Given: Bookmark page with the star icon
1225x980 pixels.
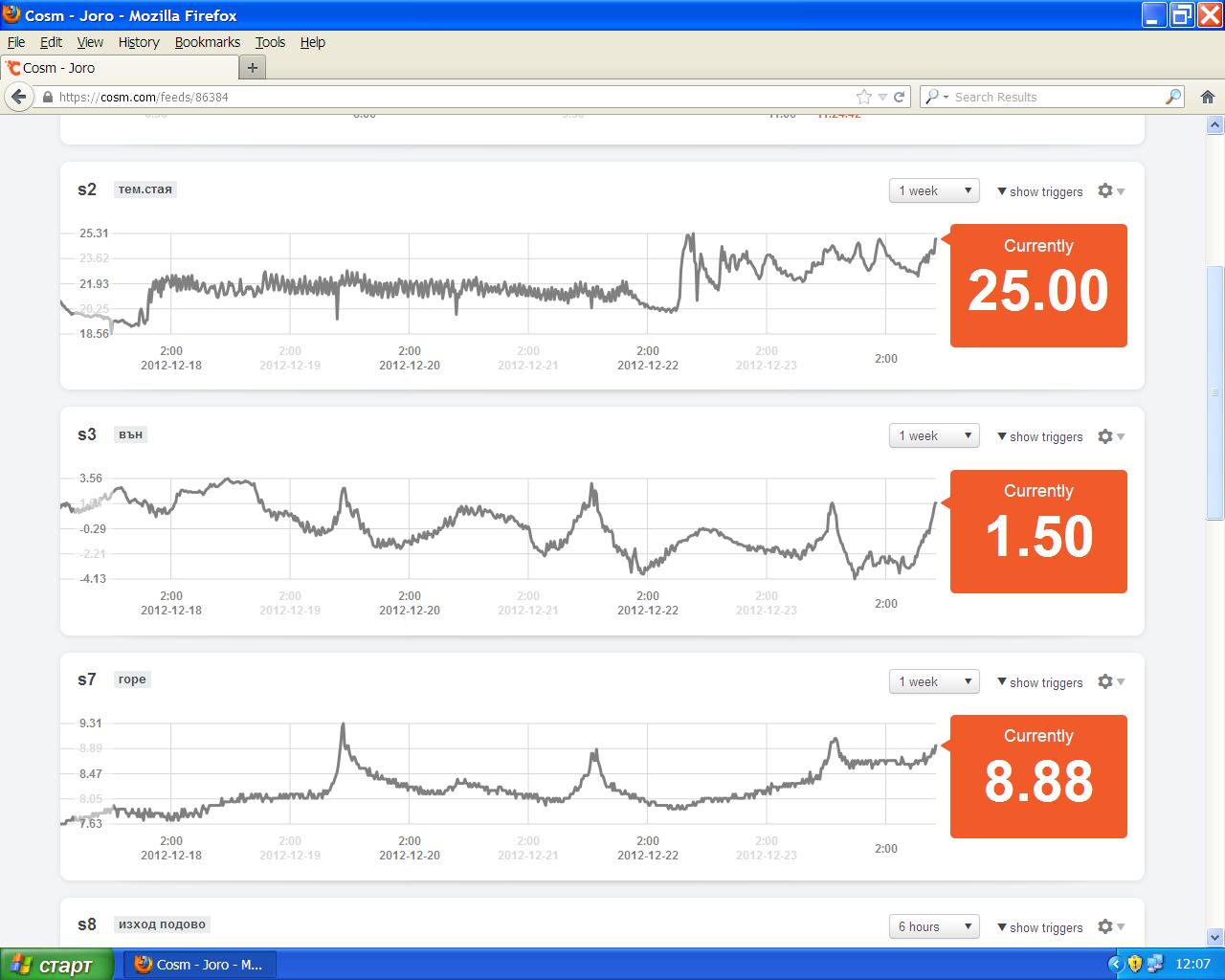Looking at the screenshot, I should click(x=864, y=97).
